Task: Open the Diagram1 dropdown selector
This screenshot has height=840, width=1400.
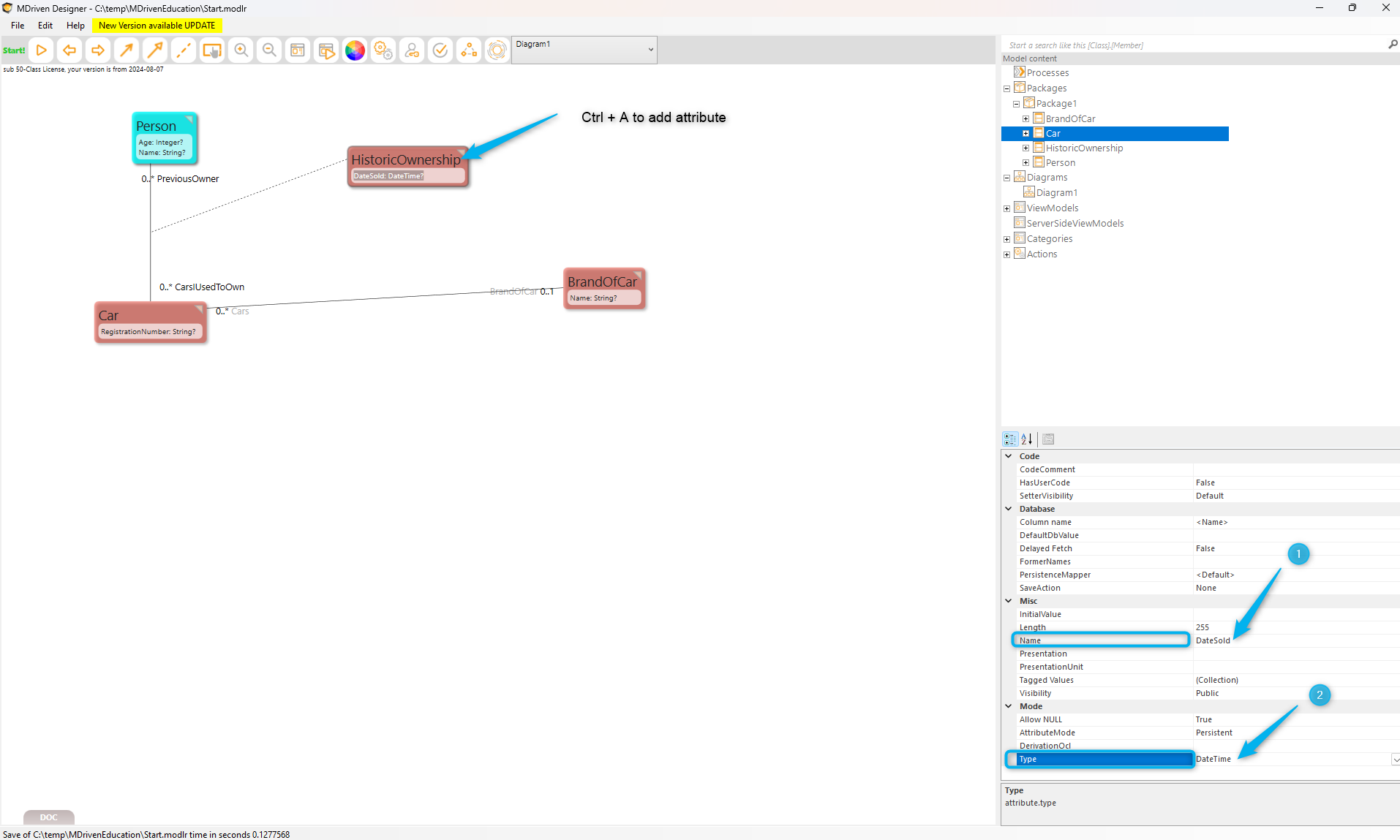Action: [650, 50]
